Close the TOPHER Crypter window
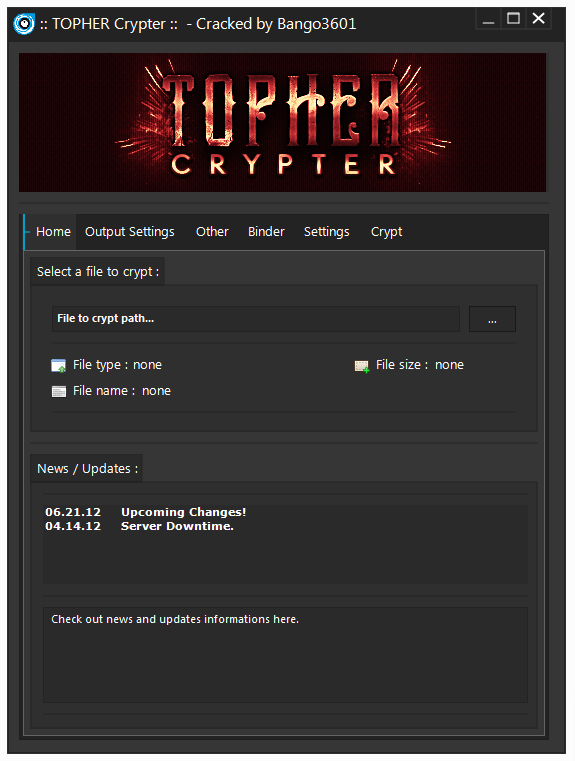Image resolution: width=575 pixels, height=761 pixels. coord(539,19)
